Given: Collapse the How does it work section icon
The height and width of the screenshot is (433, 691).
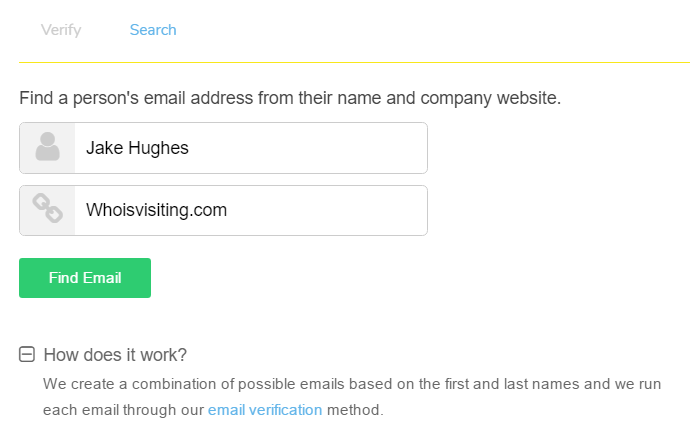Looking at the screenshot, I should point(27,354).
